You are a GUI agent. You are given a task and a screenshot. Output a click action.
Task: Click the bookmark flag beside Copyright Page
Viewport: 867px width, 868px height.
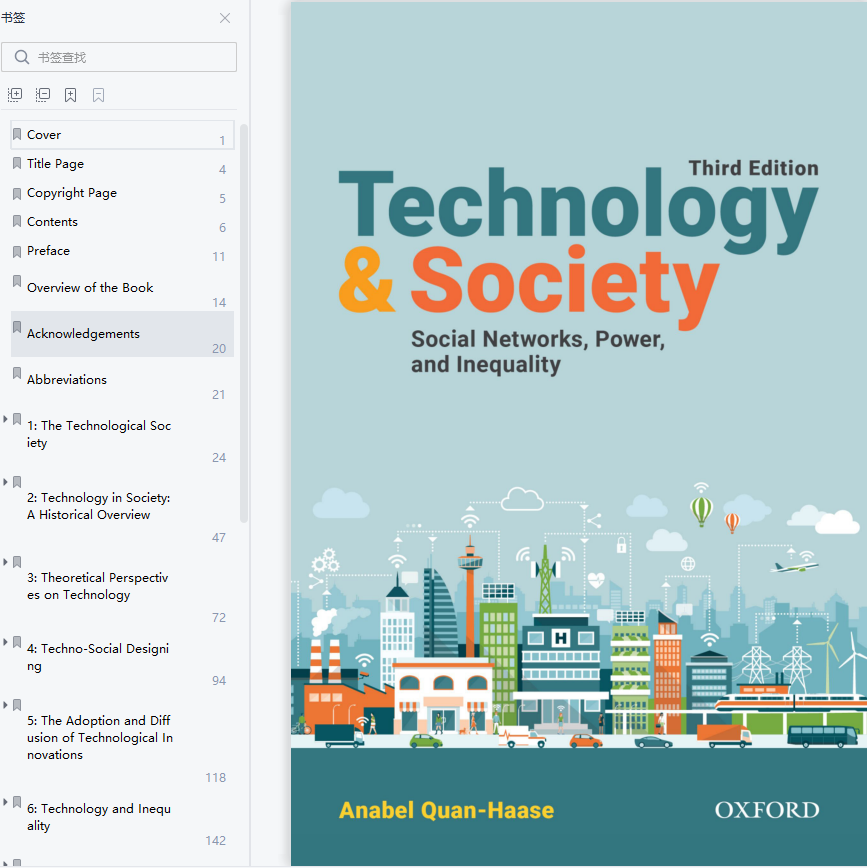coord(17,193)
